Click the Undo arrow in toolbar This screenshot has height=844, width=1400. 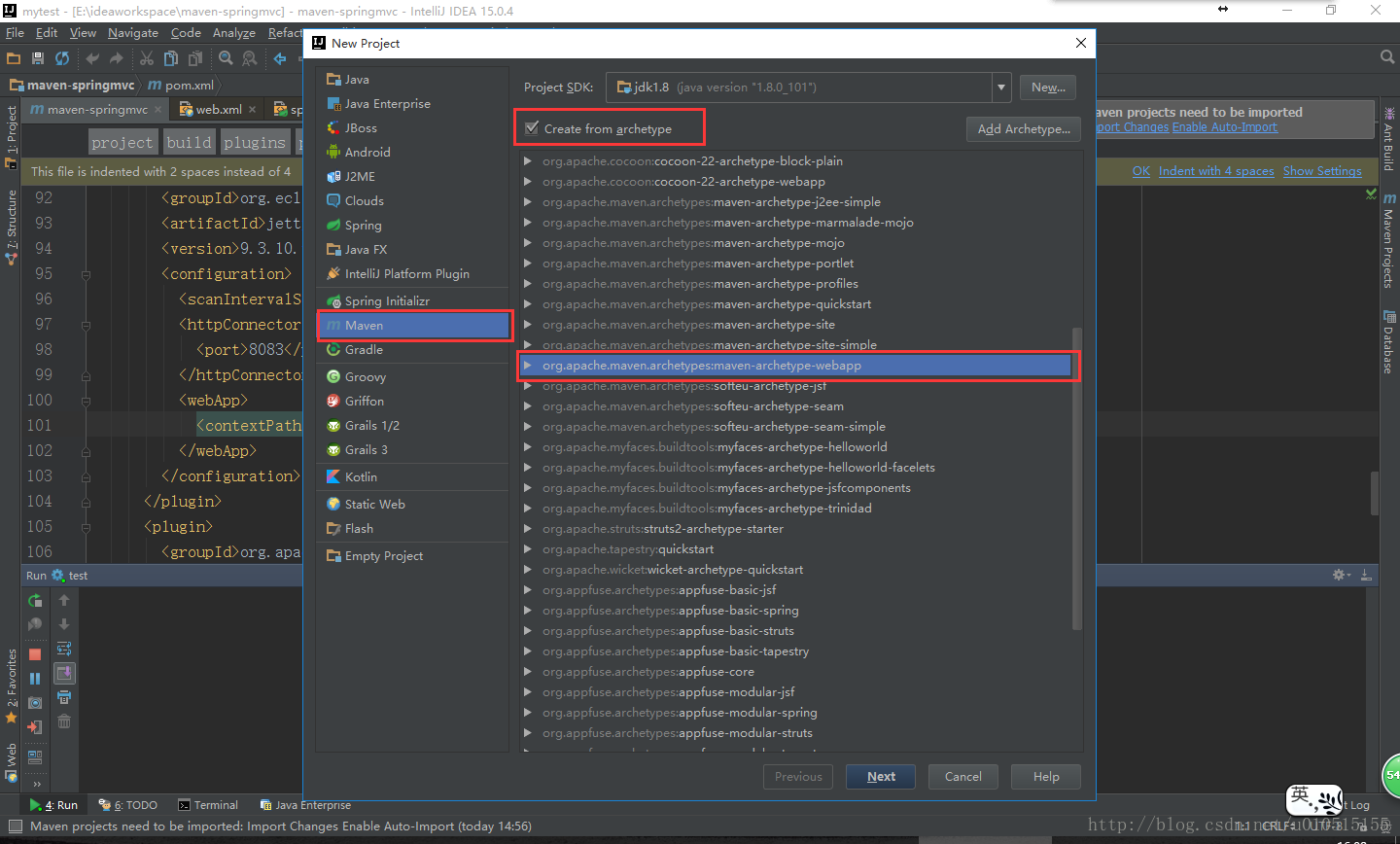pyautogui.click(x=92, y=58)
